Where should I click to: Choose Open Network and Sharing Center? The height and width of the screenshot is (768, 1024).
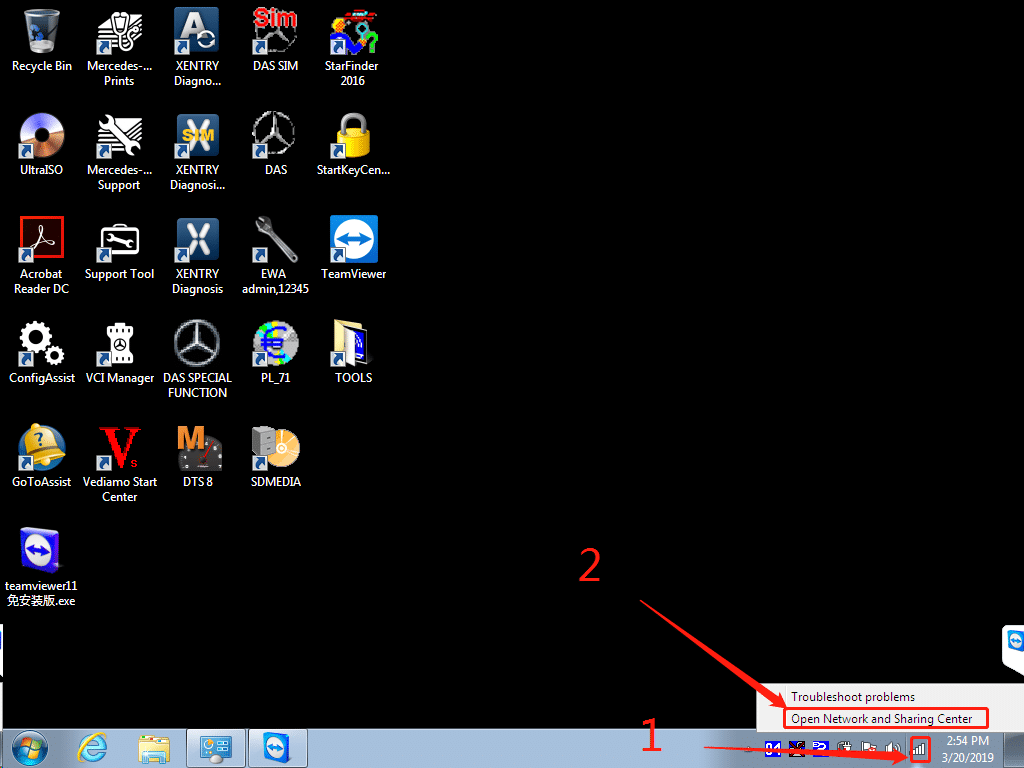pyautogui.click(x=881, y=718)
